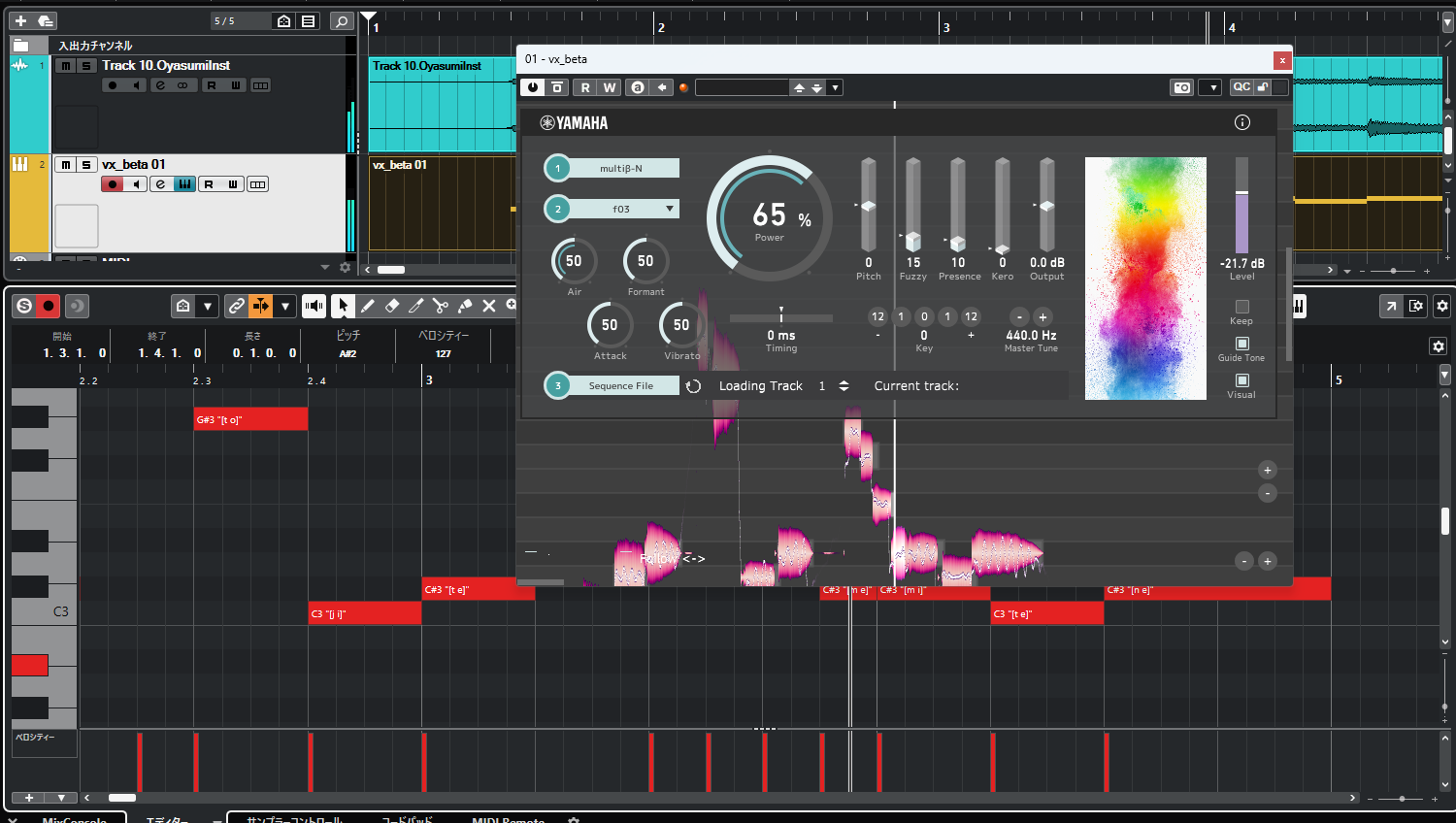Click the Add Track plus icon
Screen dimensions: 1456x823
pos(20,20)
